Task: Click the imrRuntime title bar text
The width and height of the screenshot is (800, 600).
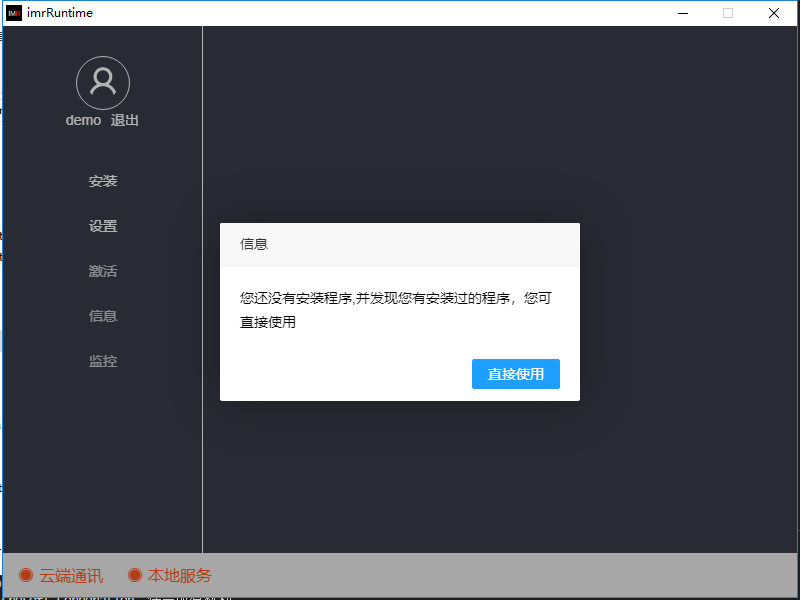Action: click(x=60, y=13)
